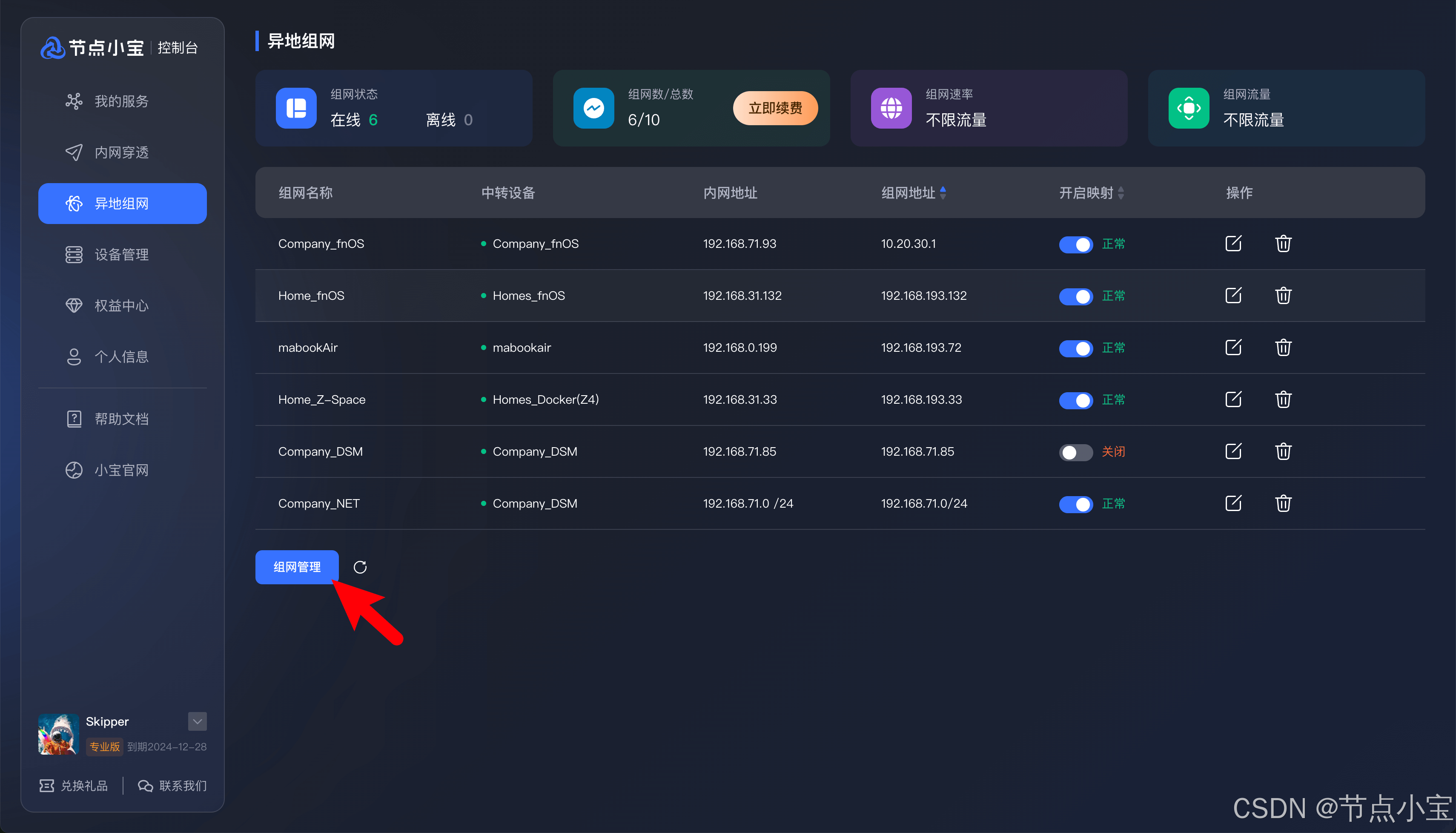Viewport: 1456px width, 833px height.
Task: Sort by 组网地址 column arrows
Action: pyautogui.click(x=943, y=193)
